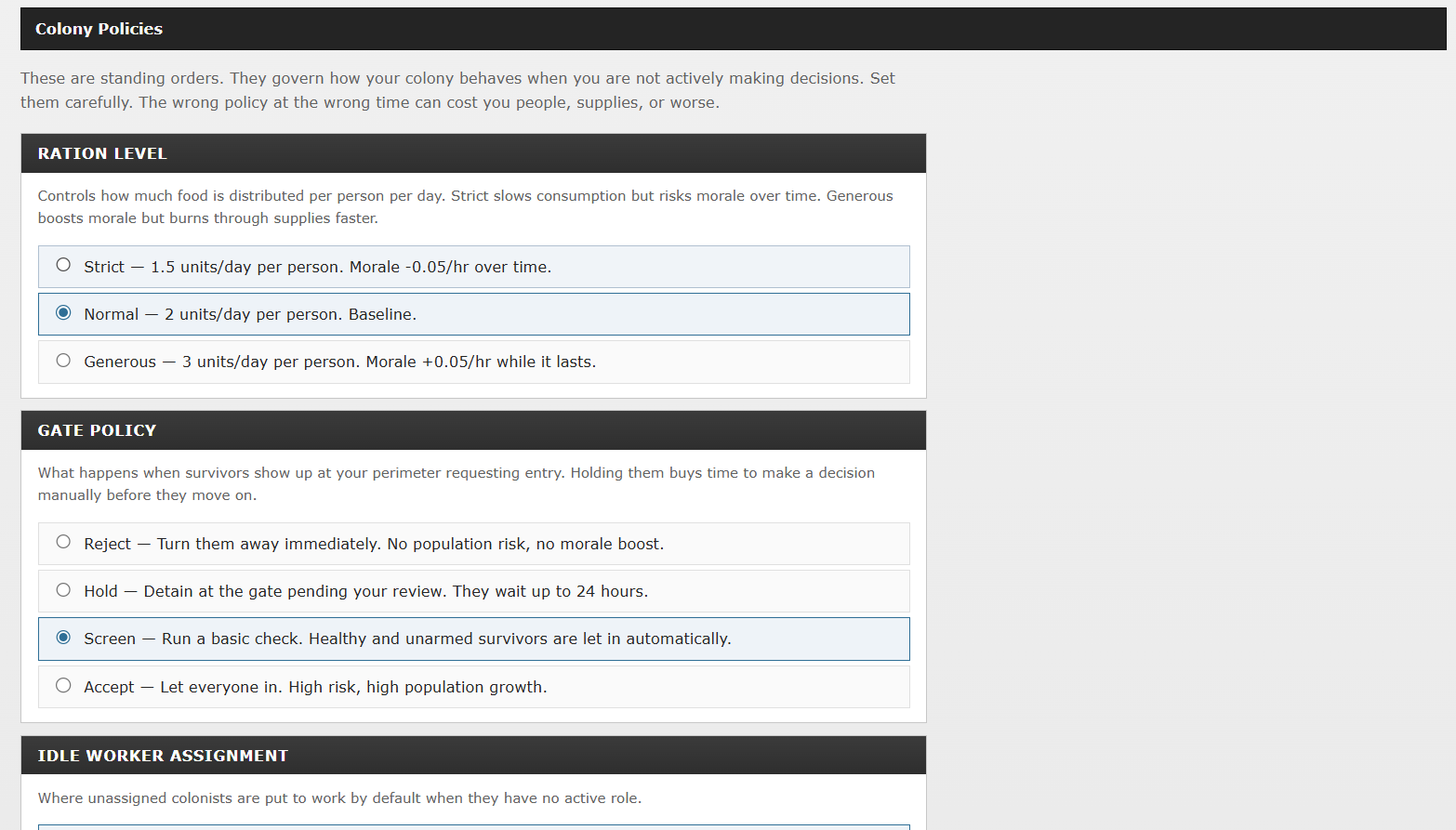Select the Screen gate policy radio button
The image size is (1456, 830).
point(63,638)
